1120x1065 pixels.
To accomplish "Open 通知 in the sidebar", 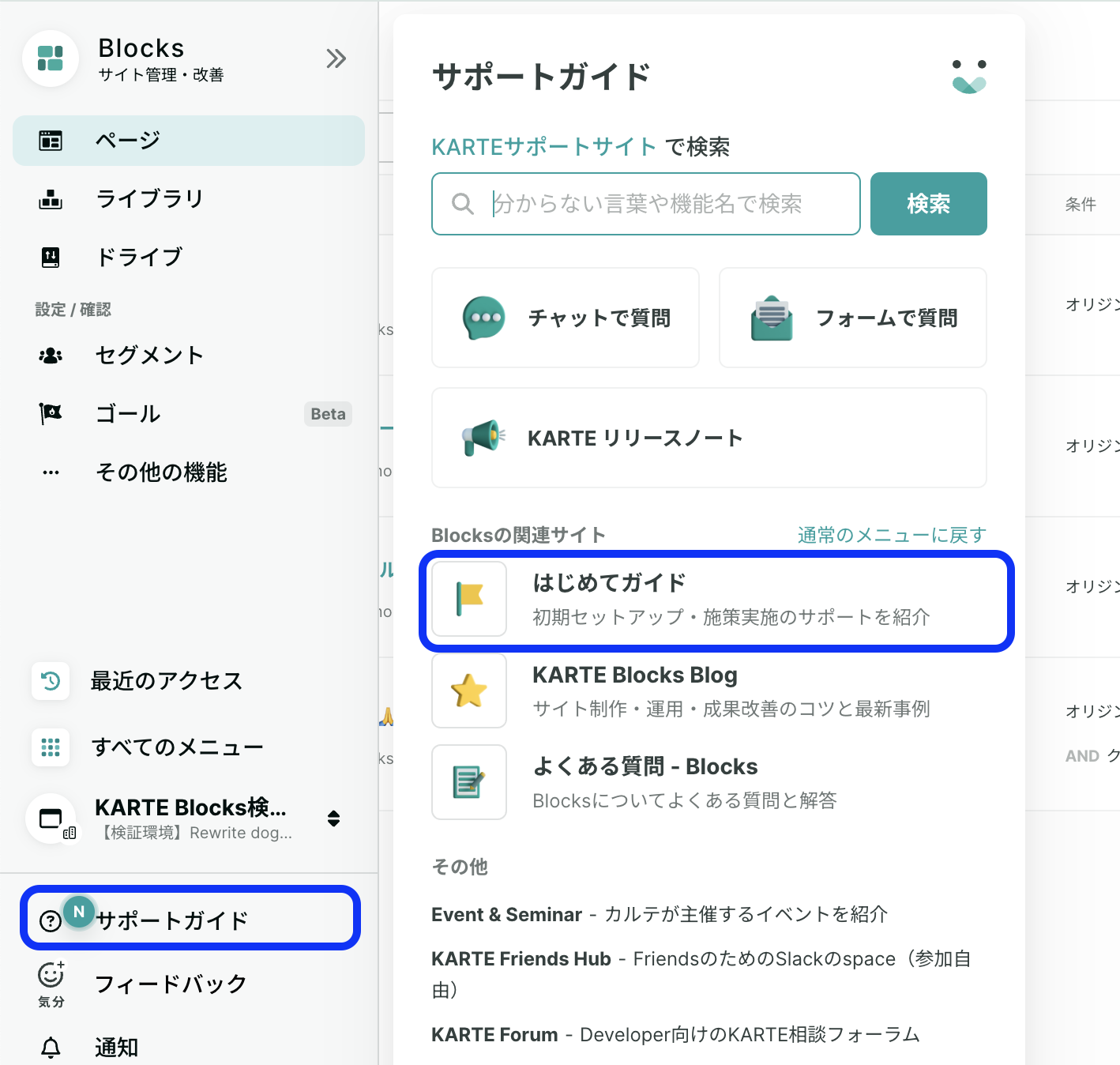I will point(116,1048).
